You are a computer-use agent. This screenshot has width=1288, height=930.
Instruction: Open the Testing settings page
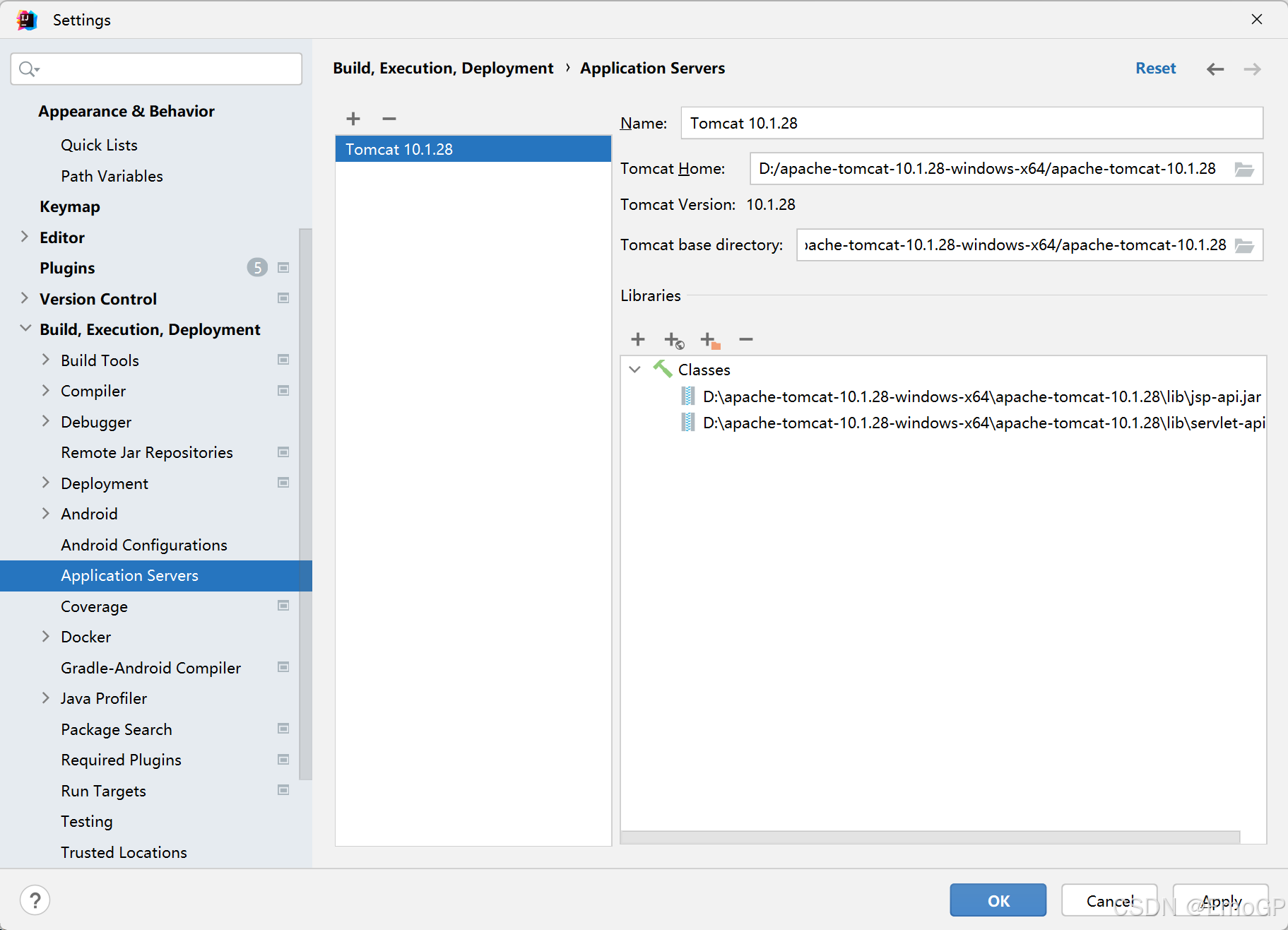(87, 821)
